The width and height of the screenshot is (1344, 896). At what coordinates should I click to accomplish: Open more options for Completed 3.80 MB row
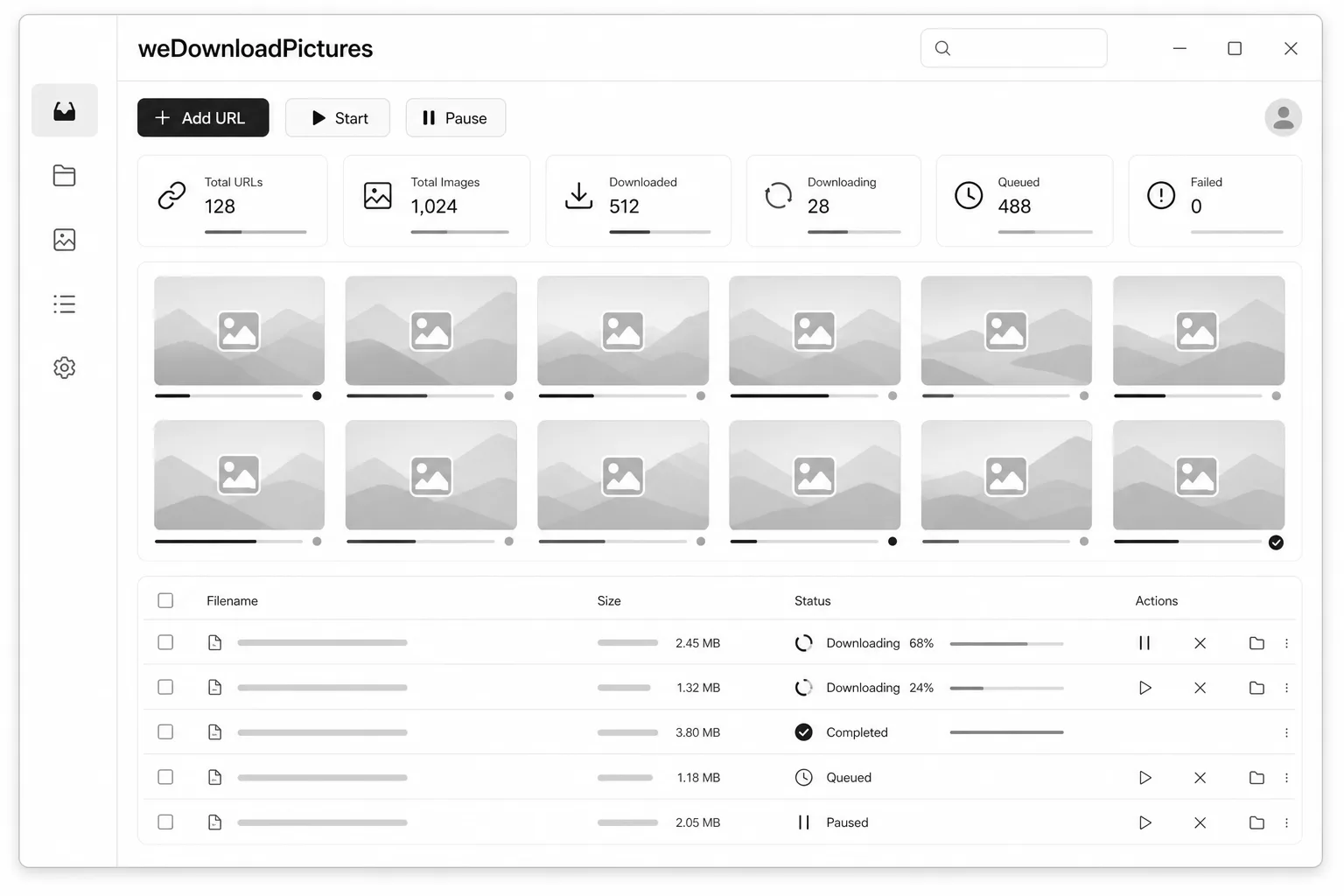pyautogui.click(x=1286, y=732)
